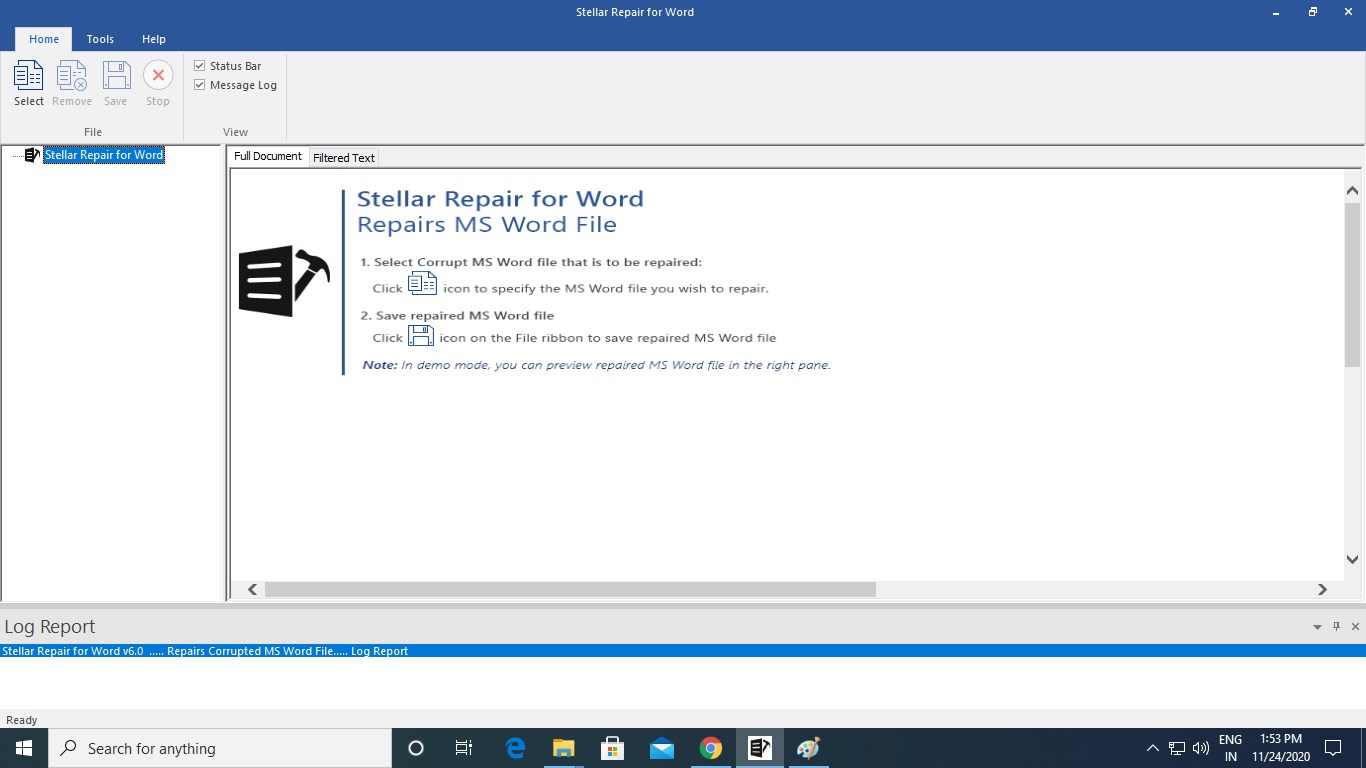Click the vertical scrollbar thumb
Image resolution: width=1366 pixels, height=768 pixels.
(x=1352, y=284)
